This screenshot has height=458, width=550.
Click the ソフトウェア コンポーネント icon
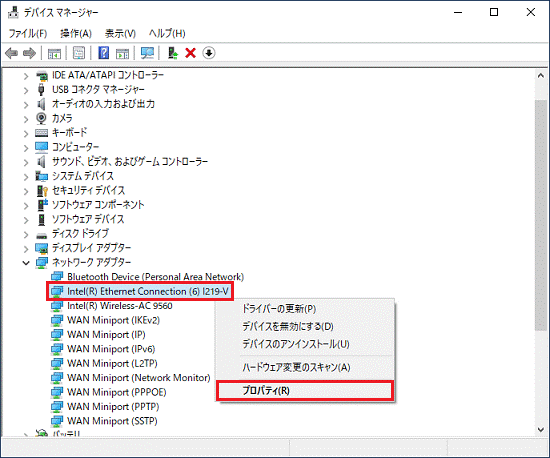pyautogui.click(x=42, y=205)
